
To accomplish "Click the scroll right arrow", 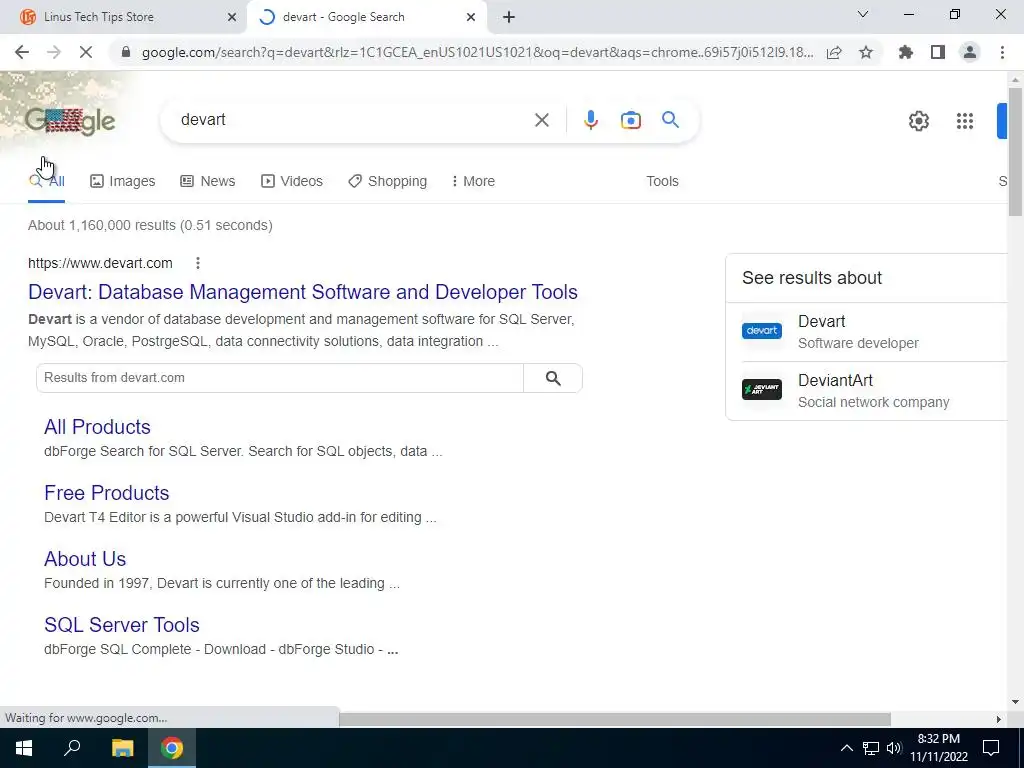I will pos(998,719).
